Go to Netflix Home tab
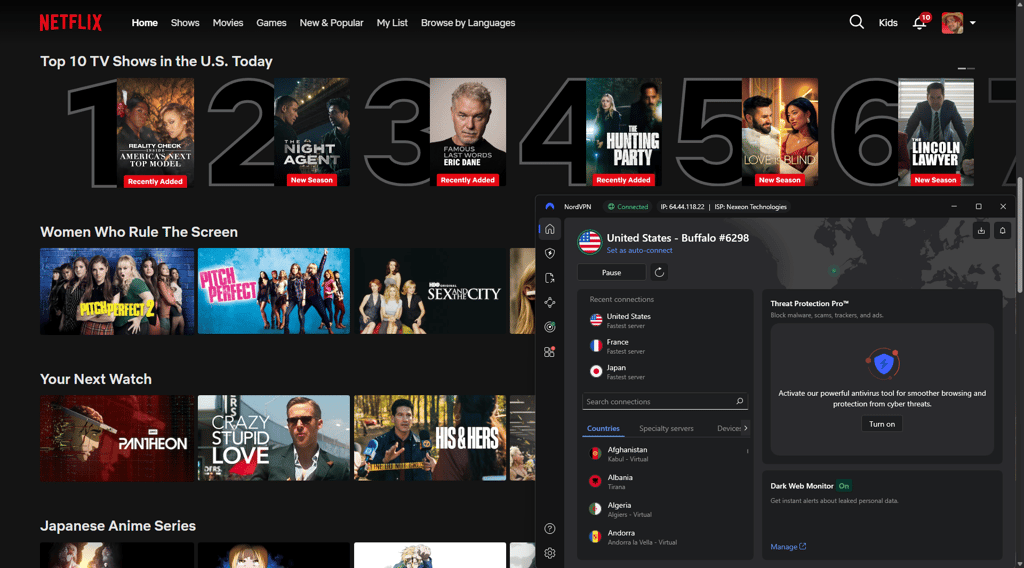Image resolution: width=1024 pixels, height=568 pixels. pyautogui.click(x=144, y=23)
